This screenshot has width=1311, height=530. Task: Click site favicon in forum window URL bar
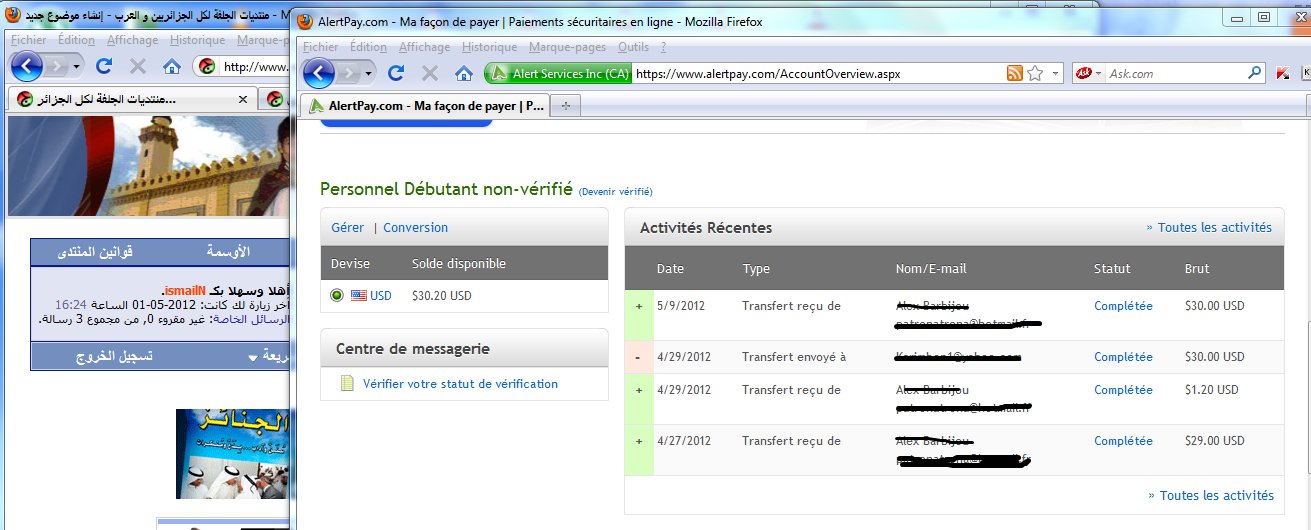click(206, 67)
